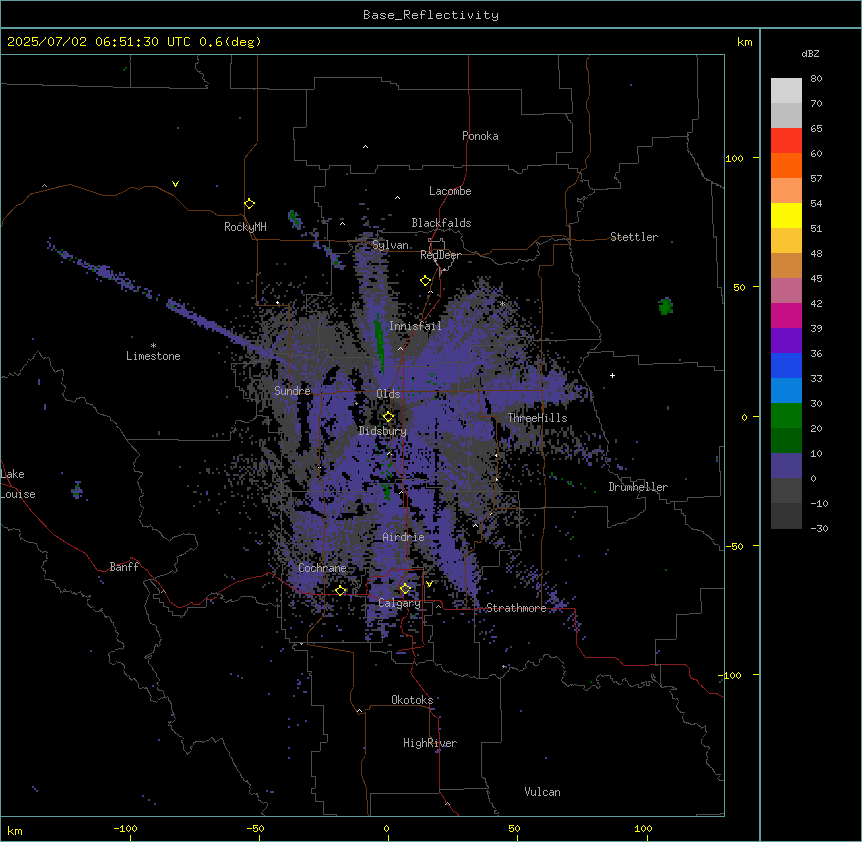The height and width of the screenshot is (842, 862).
Task: Select the yellow diamond marker near RedDeer
Action: coord(426,281)
